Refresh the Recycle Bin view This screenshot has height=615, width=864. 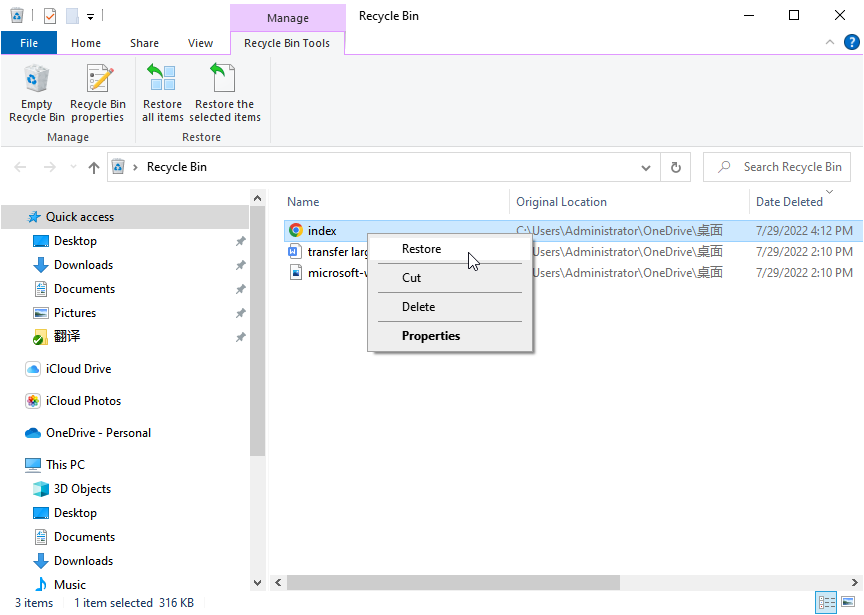(676, 168)
